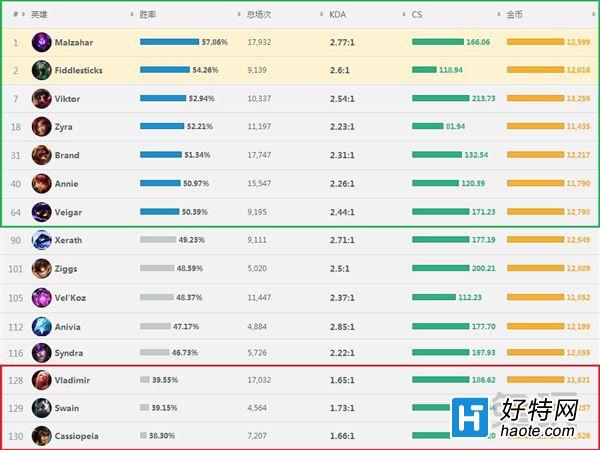Open the Fiddlesticks name link
This screenshot has width=600, height=450.
click(x=78, y=70)
